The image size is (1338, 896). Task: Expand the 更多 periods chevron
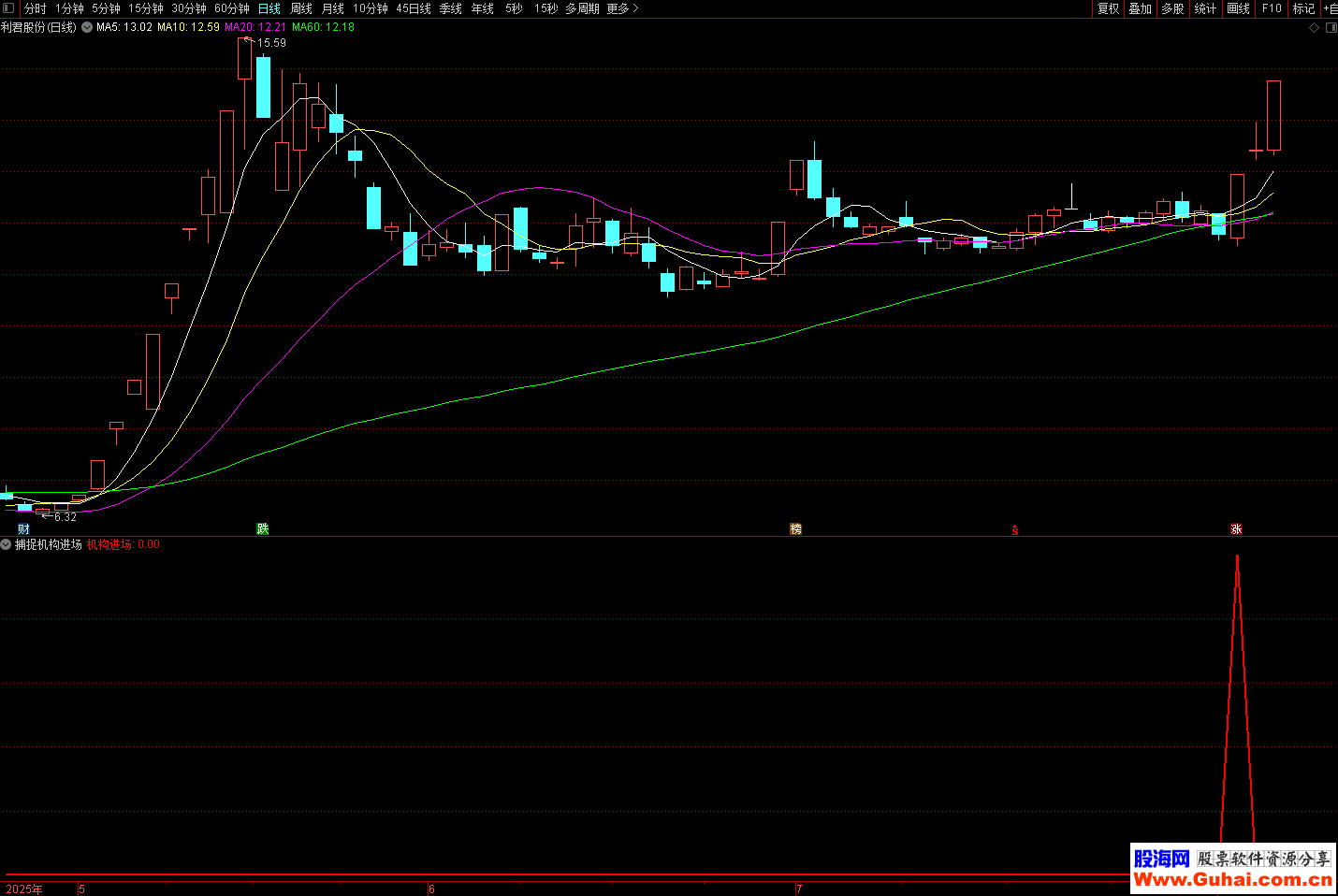point(636,8)
